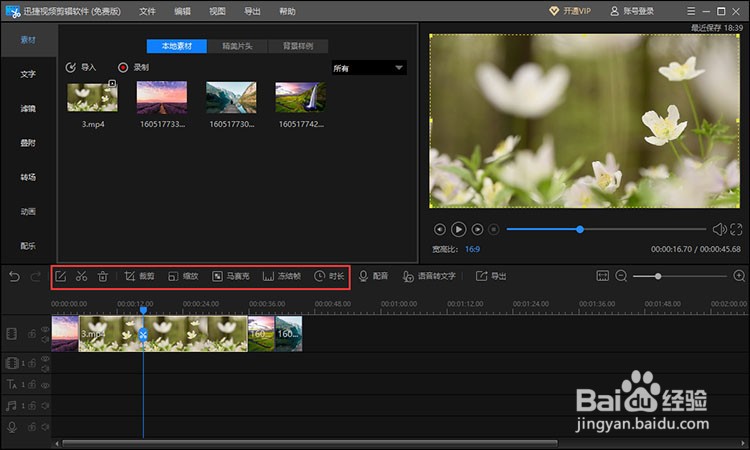Open the 视图 menu

coord(217,11)
